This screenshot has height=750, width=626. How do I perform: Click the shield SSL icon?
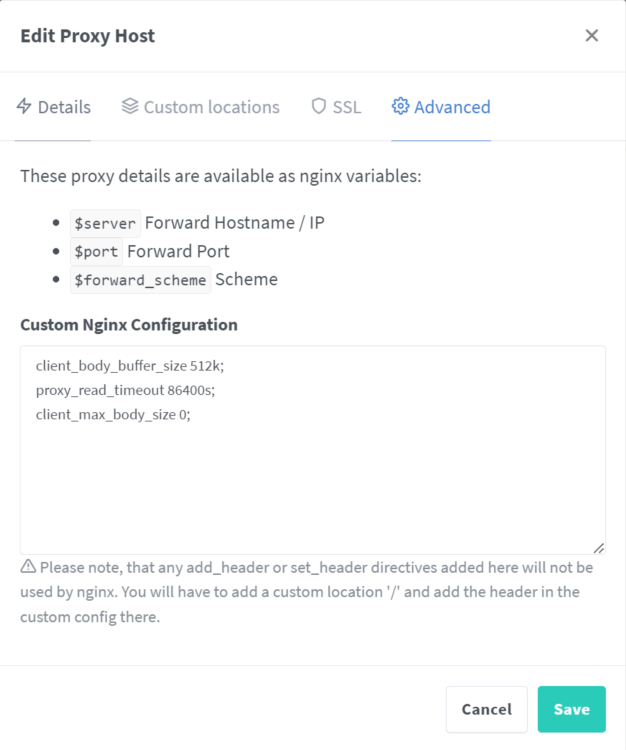[x=318, y=106]
